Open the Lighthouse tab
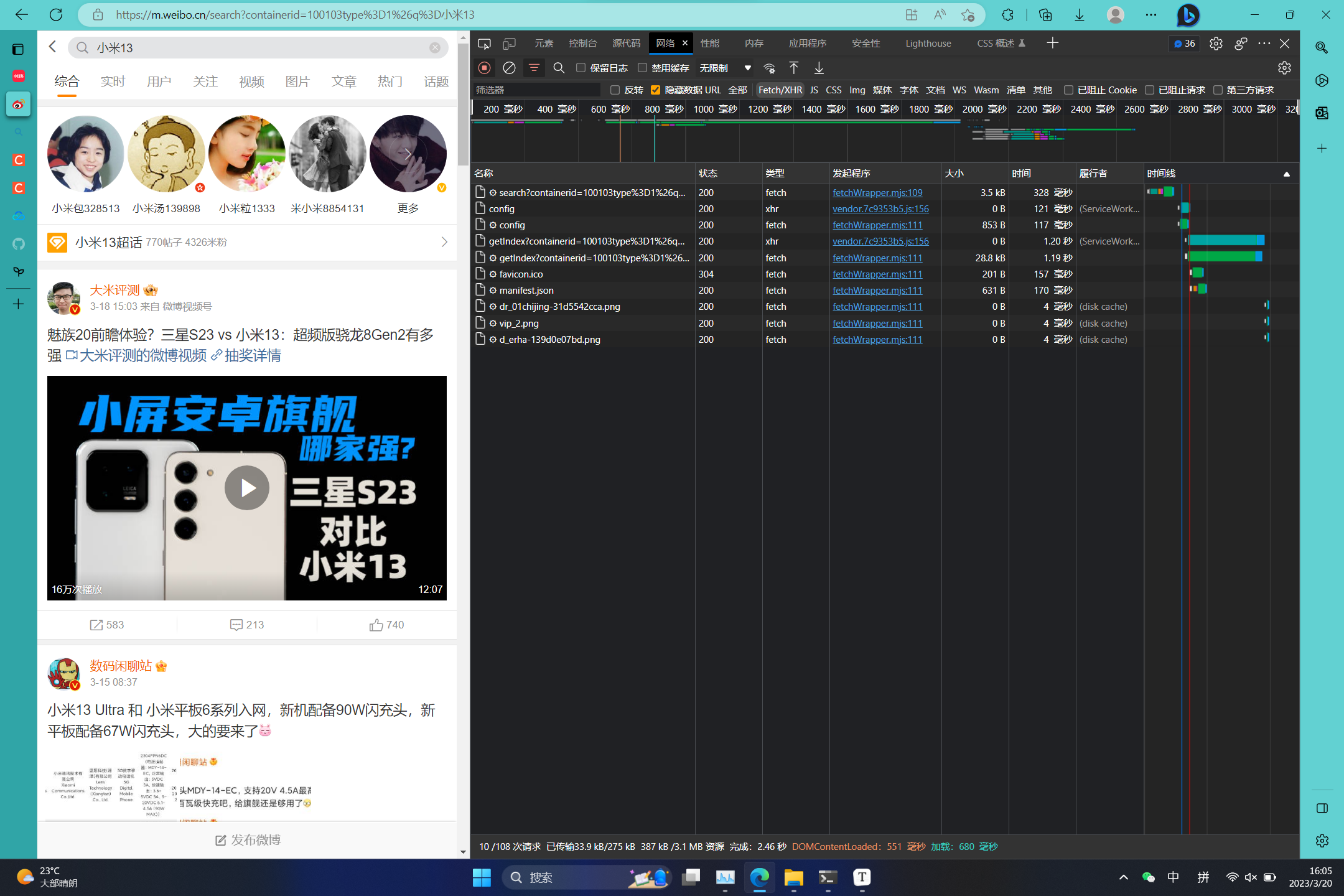 click(928, 44)
